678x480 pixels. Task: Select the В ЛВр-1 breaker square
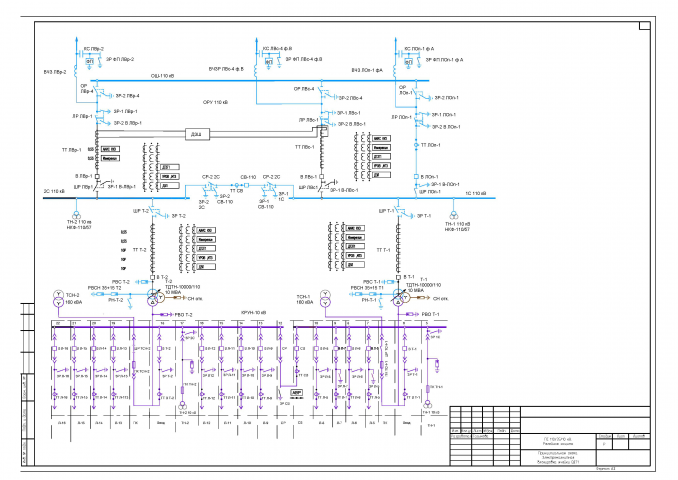click(97, 176)
